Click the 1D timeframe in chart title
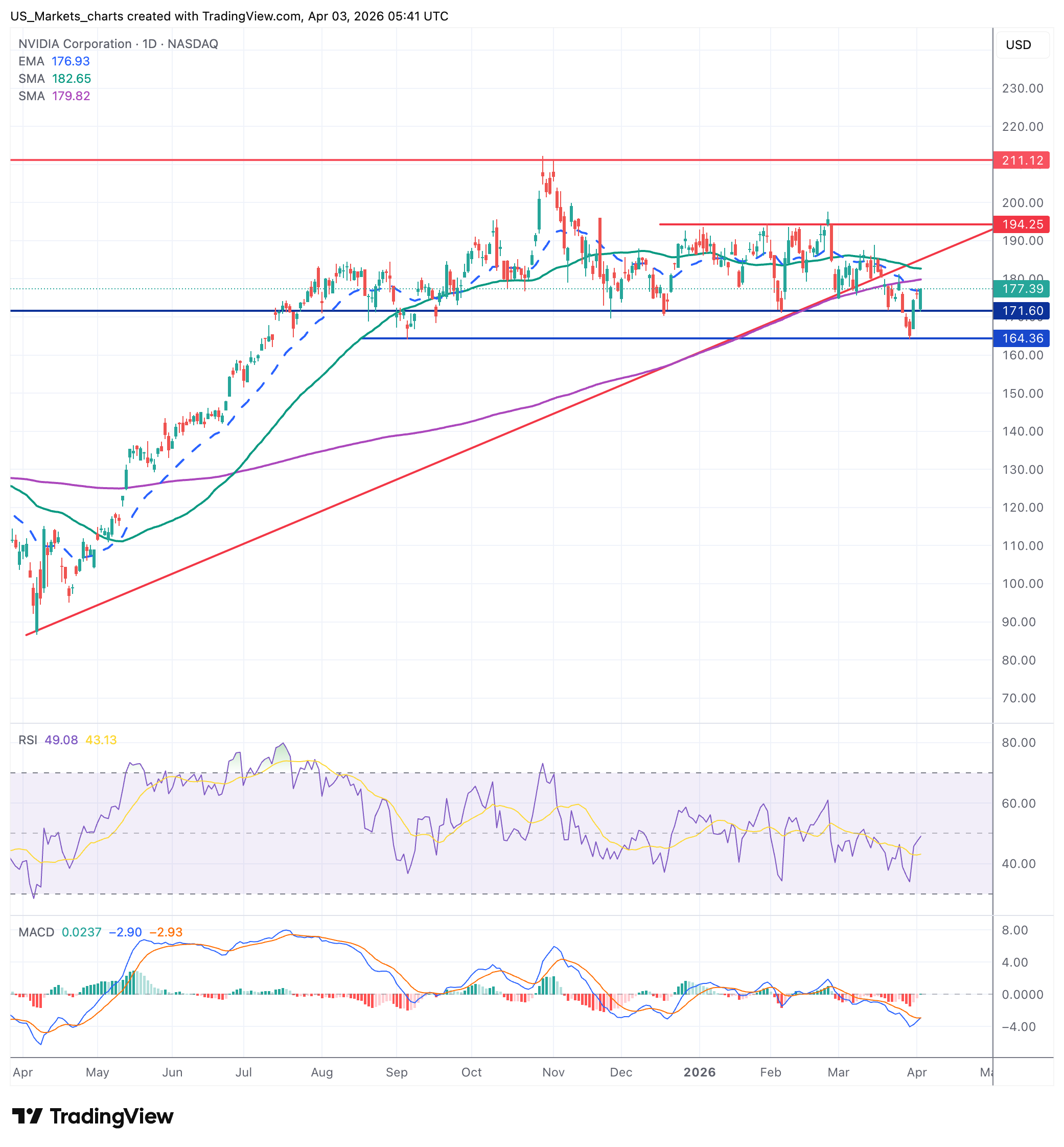This screenshot has height=1147, width=1064. (150, 44)
